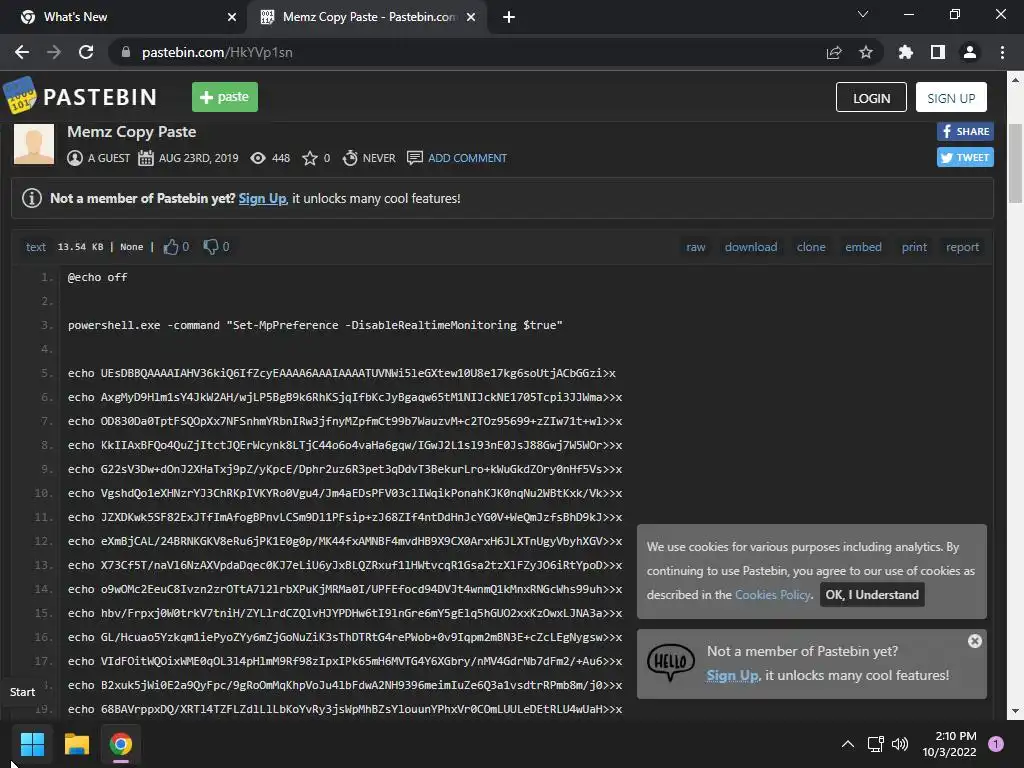
Task: Click the browser forward arrow
Action: (54, 52)
